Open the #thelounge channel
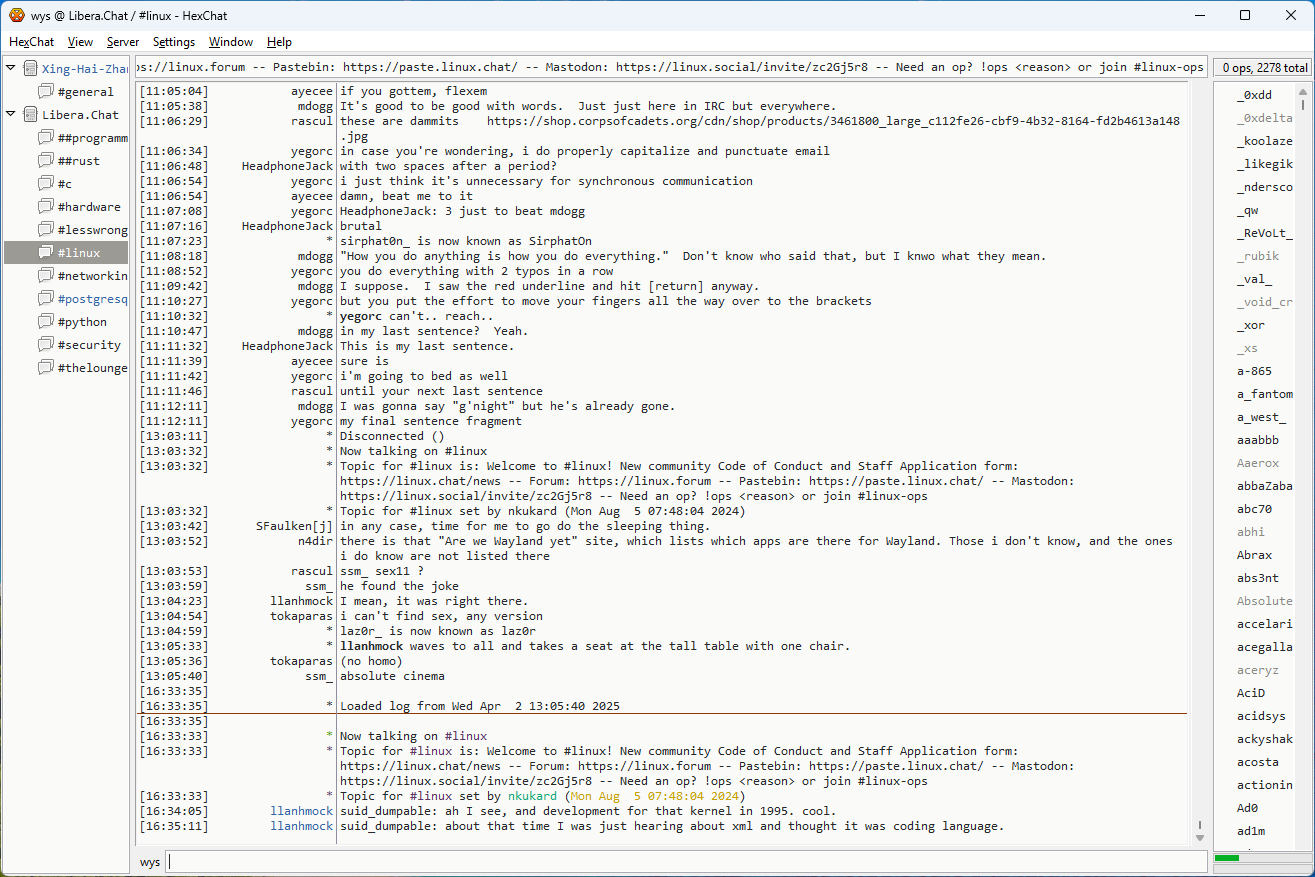Image resolution: width=1315 pixels, height=877 pixels. (x=92, y=368)
